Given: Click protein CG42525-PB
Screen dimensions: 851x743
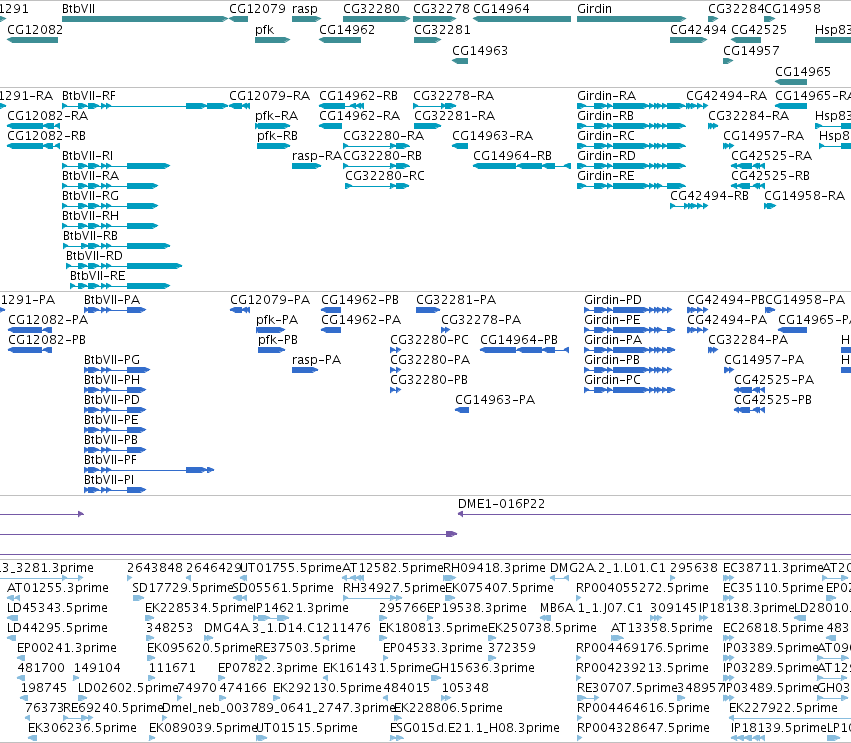Looking at the screenshot, I should pos(773,400).
